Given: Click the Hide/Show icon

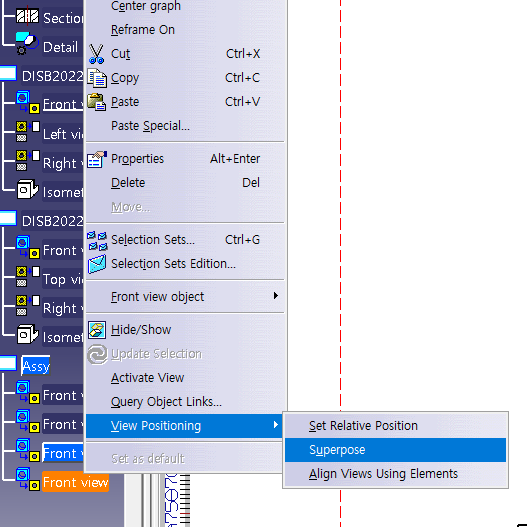Looking at the screenshot, I should tap(97, 330).
